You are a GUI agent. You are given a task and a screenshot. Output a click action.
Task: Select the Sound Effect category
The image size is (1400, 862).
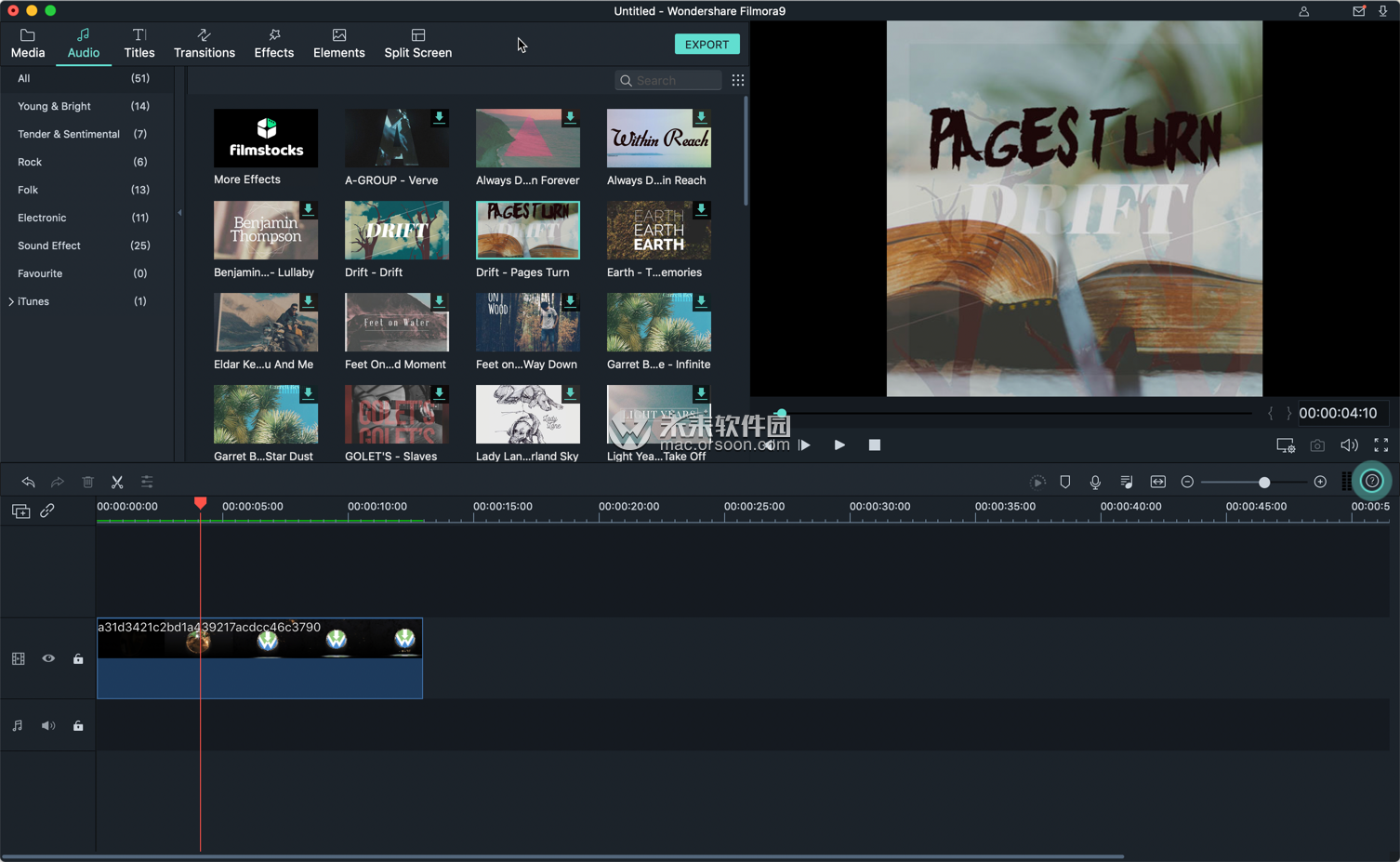click(87, 245)
